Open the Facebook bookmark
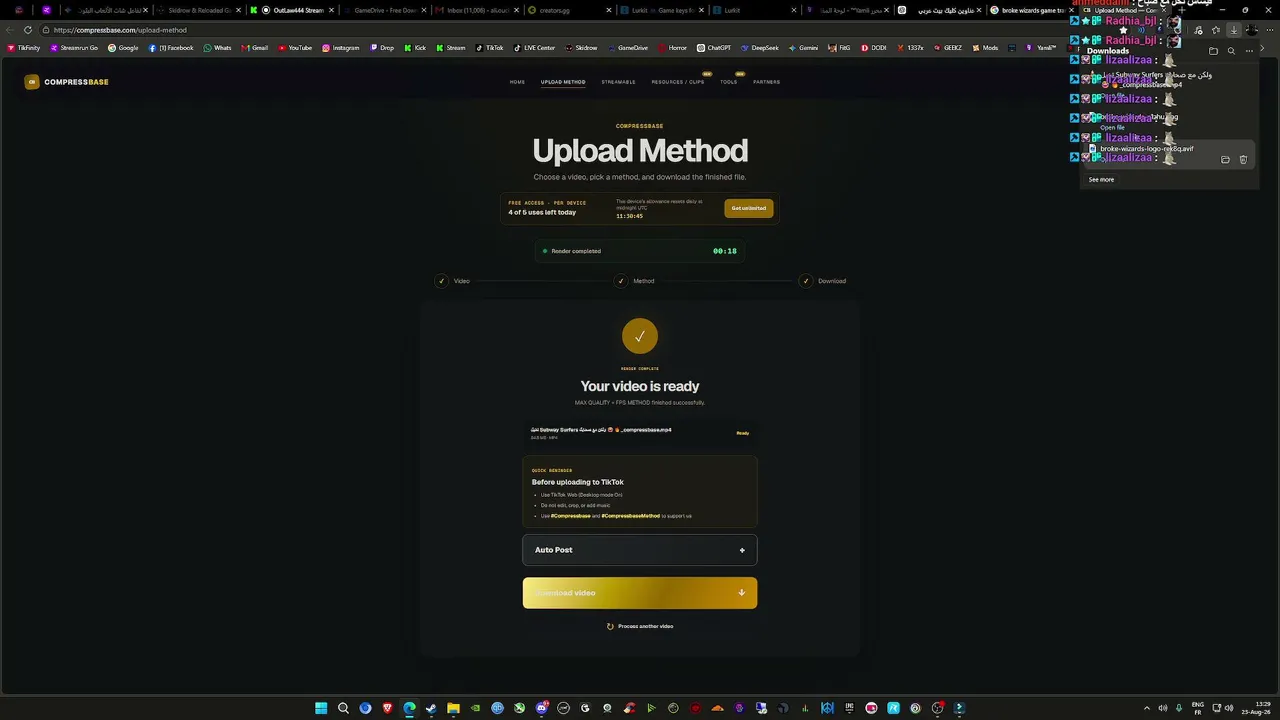 [171, 48]
